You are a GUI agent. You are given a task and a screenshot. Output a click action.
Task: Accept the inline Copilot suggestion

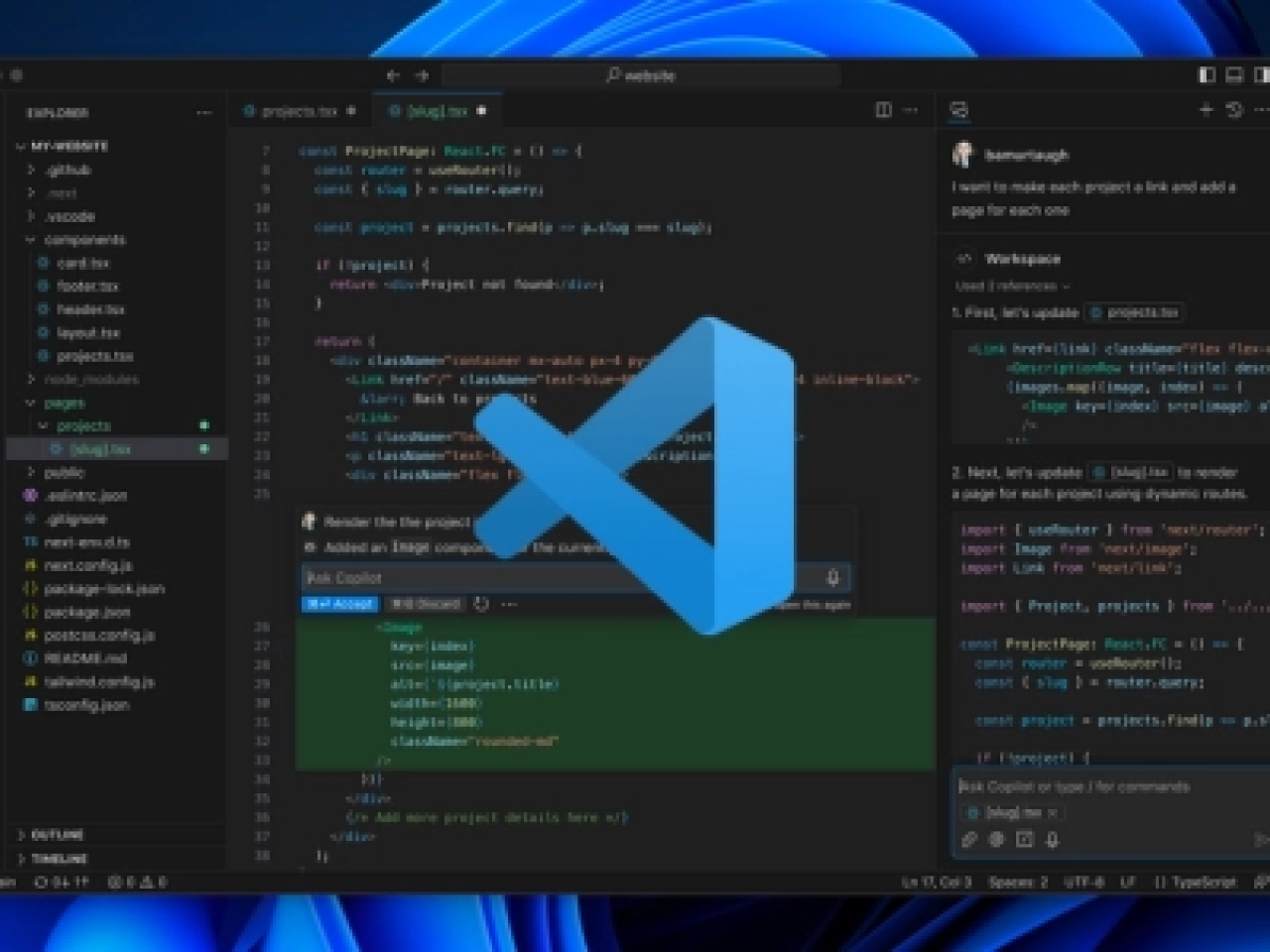(340, 603)
